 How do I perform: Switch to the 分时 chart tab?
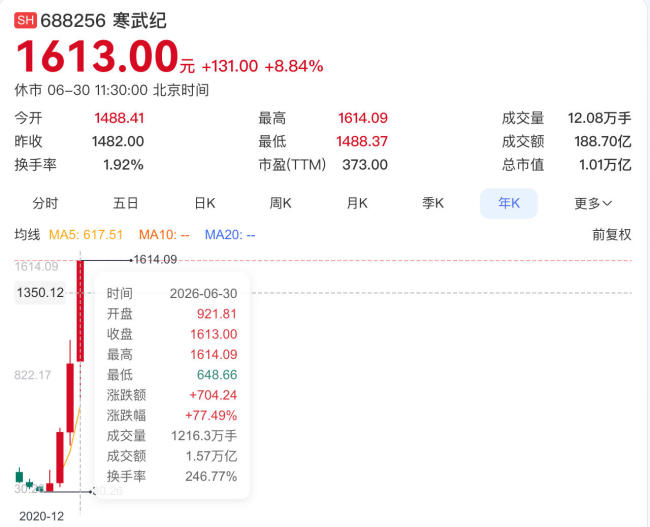(45, 203)
